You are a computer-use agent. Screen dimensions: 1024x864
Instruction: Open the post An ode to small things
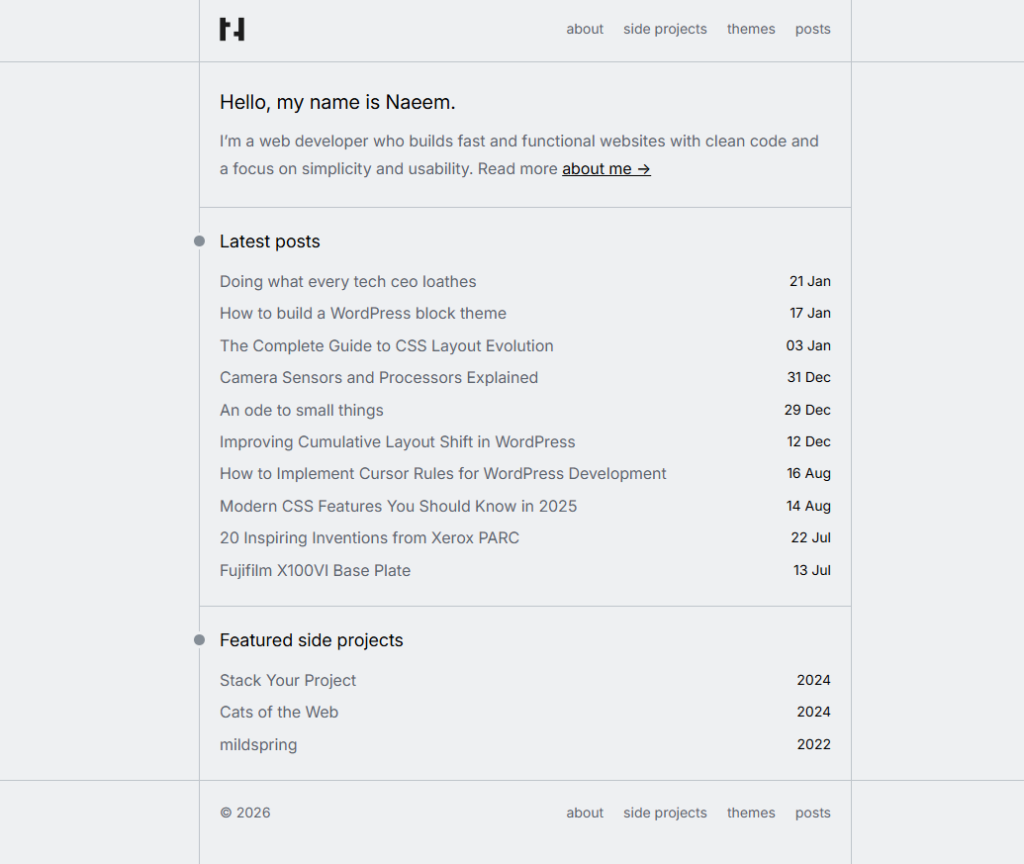point(301,410)
